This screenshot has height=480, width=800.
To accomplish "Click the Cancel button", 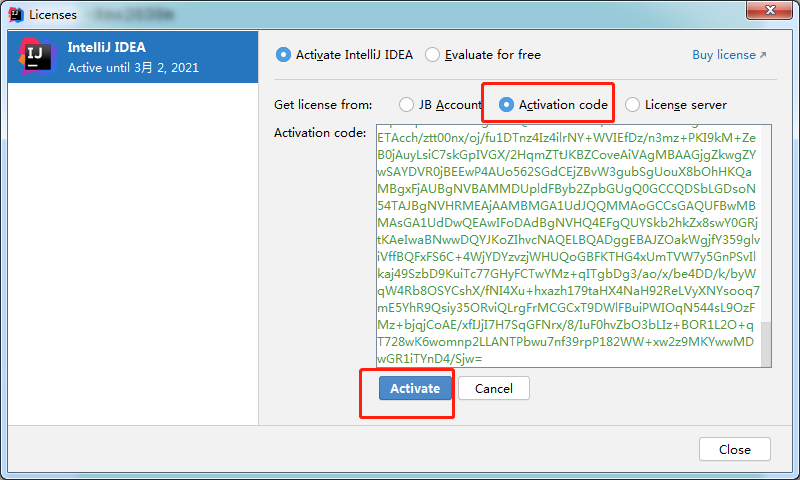I will [x=494, y=388].
